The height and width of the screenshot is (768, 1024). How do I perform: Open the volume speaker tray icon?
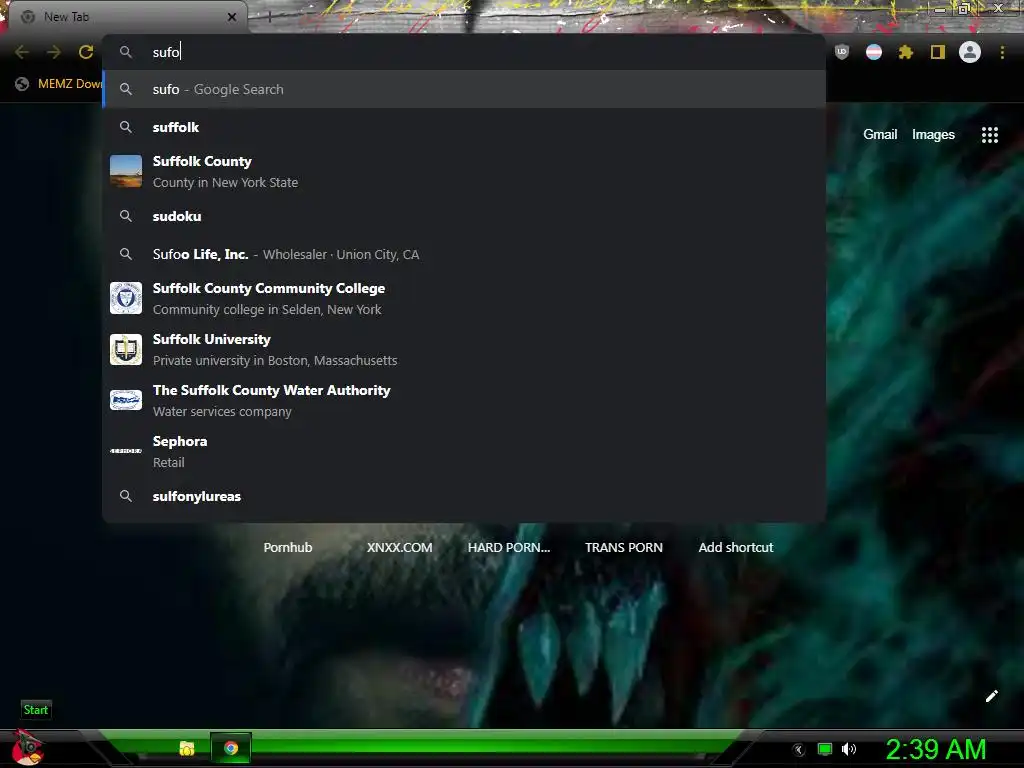849,749
